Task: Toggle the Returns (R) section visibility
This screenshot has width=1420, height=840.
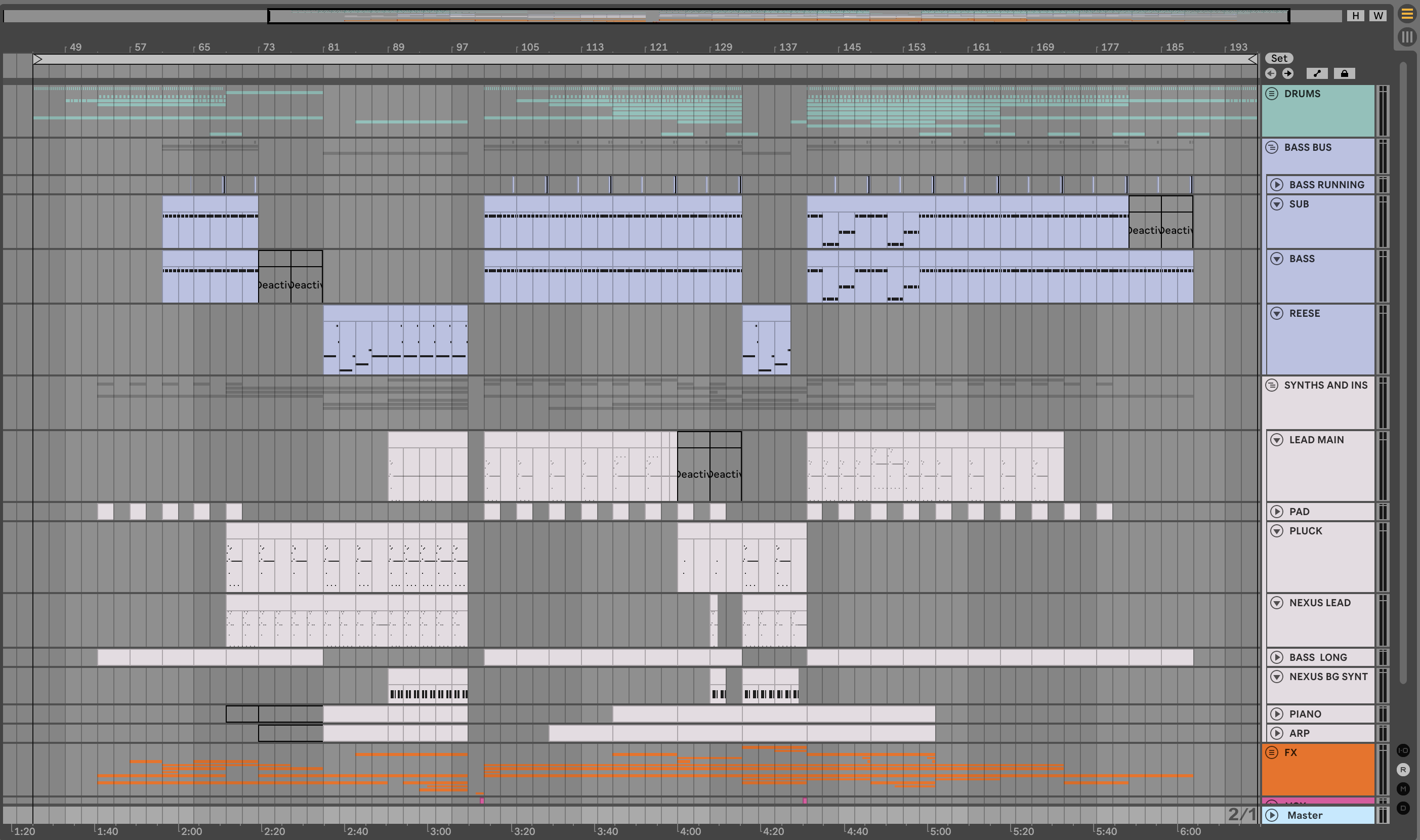Action: [x=1403, y=770]
